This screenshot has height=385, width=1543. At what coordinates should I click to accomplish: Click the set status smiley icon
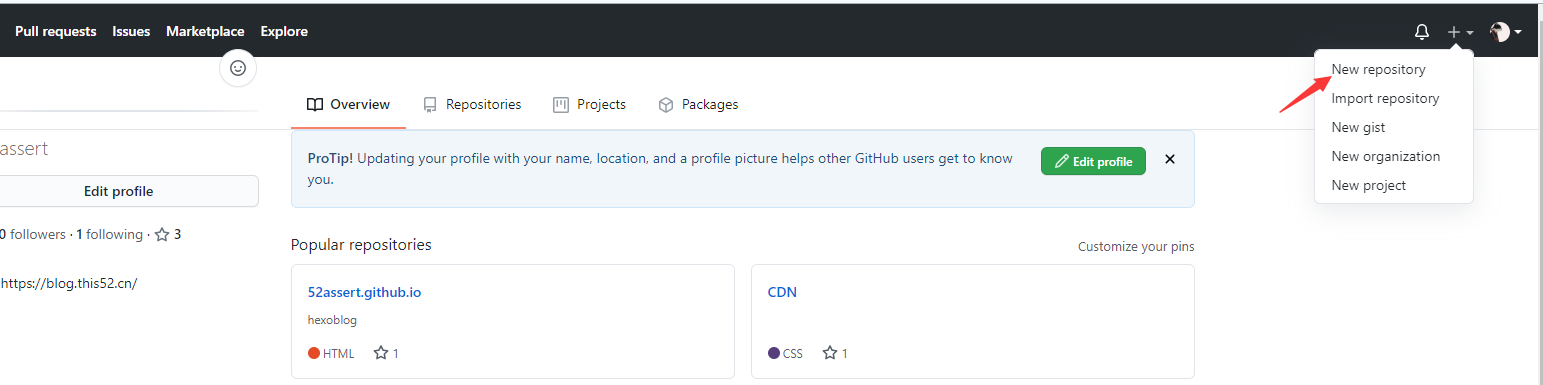click(238, 68)
